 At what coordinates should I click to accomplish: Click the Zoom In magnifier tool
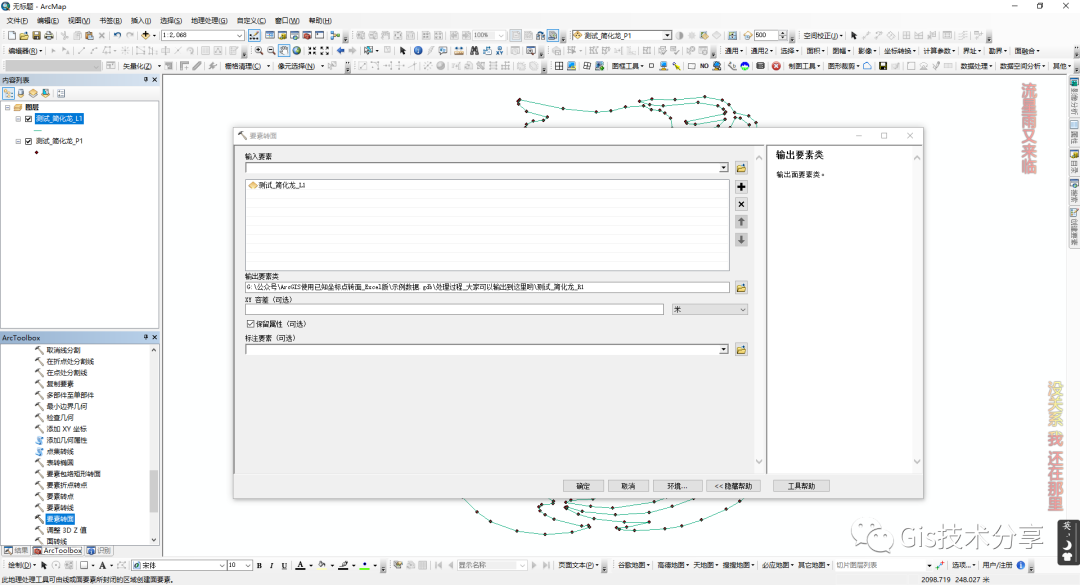pyautogui.click(x=259, y=50)
